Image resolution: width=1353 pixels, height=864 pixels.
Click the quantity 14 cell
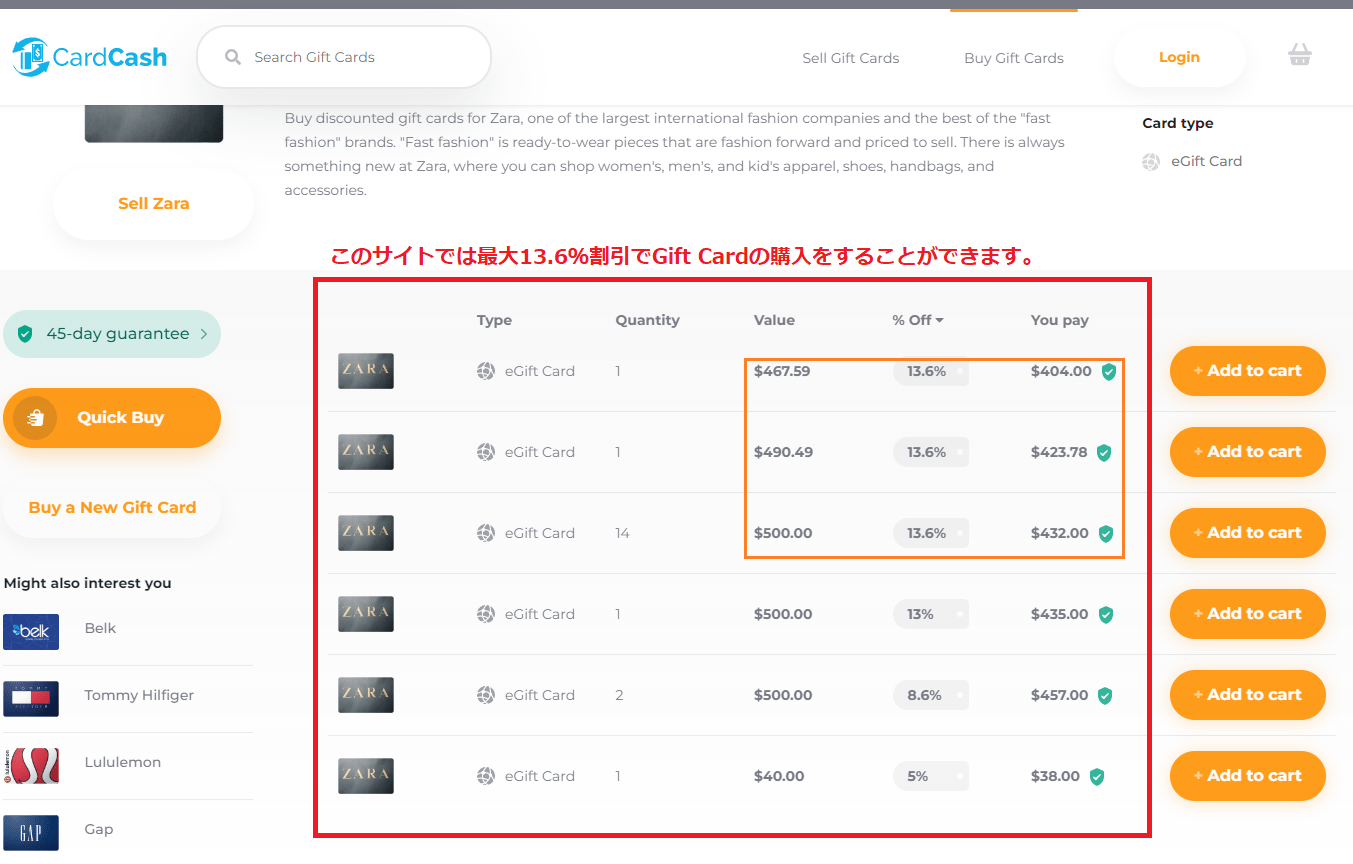[622, 533]
